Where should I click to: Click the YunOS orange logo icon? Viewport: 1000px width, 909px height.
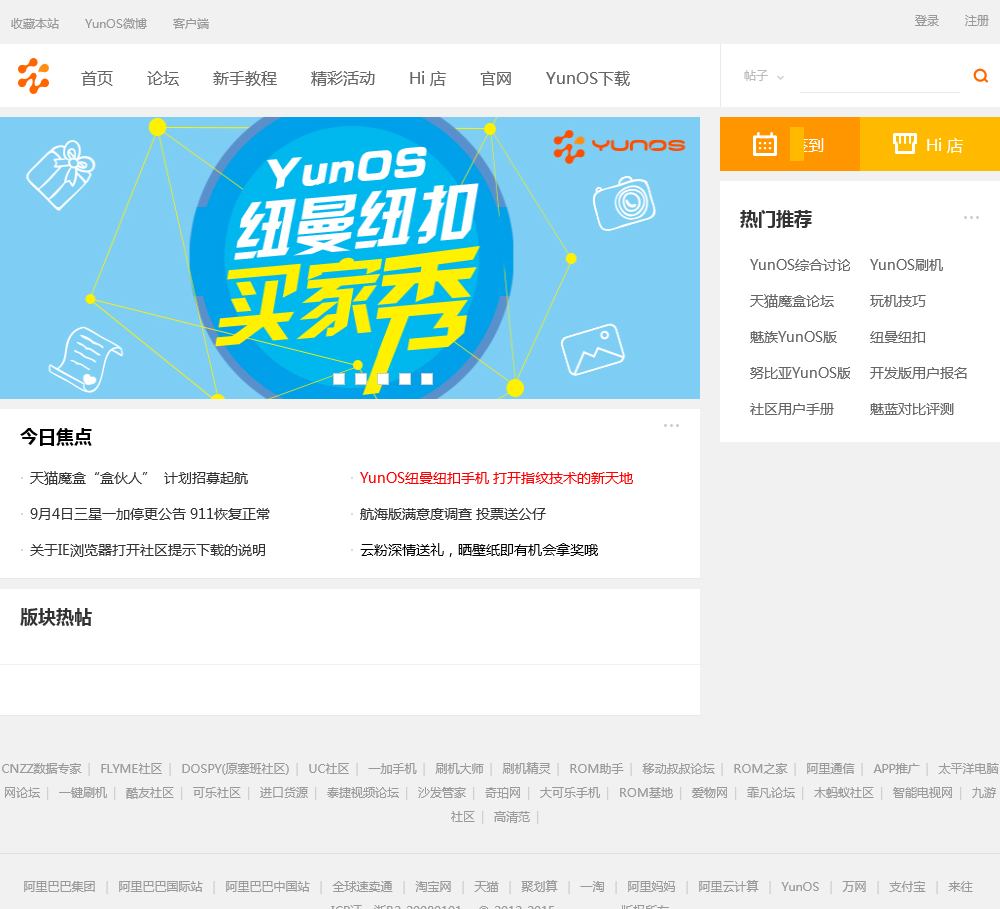click(33, 77)
